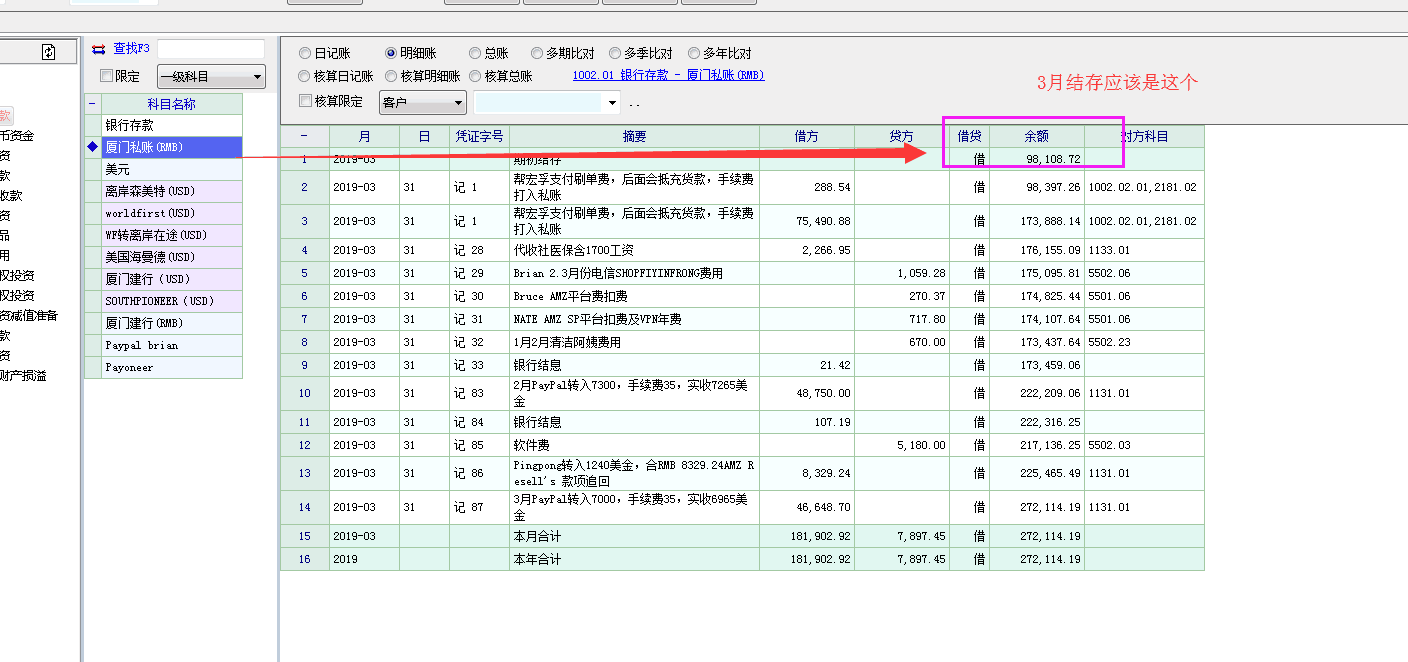Tick the 限定 checkbox under search
Screen dimensions: 1408x662
tap(107, 76)
